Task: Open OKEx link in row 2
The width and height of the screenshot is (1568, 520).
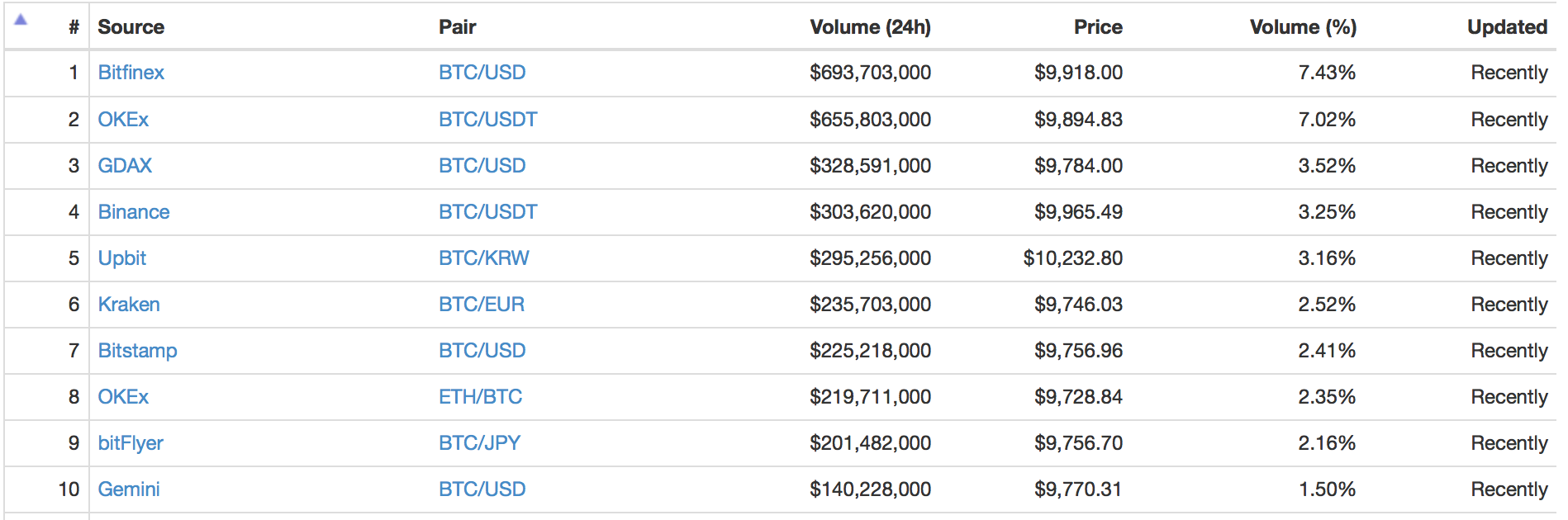Action: click(x=122, y=120)
